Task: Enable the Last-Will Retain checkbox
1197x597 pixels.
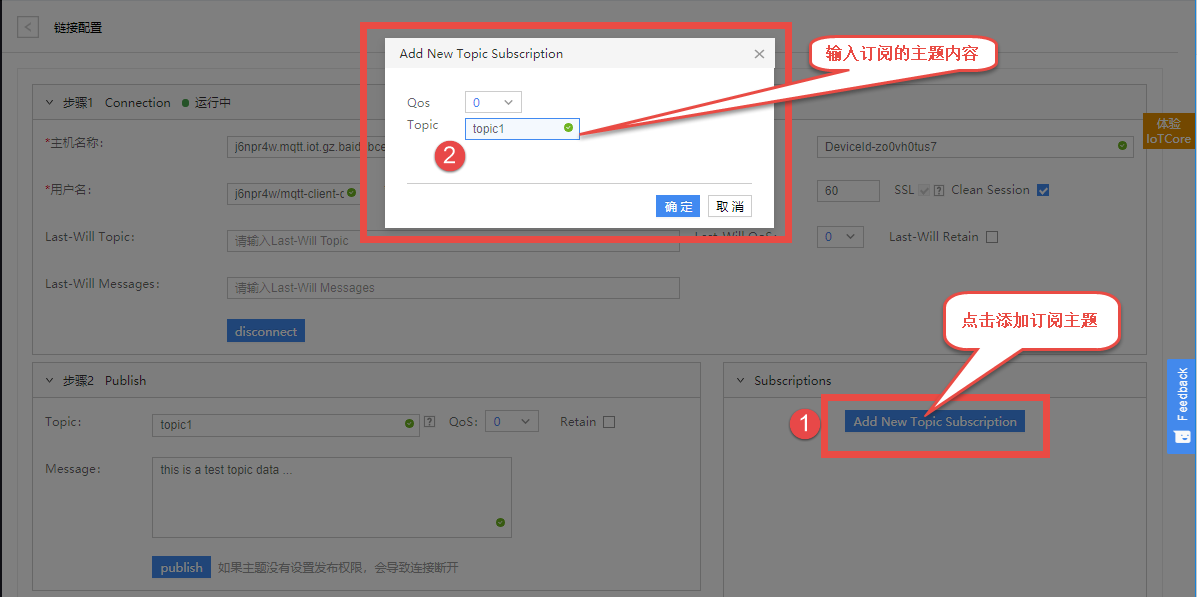Action: point(991,236)
